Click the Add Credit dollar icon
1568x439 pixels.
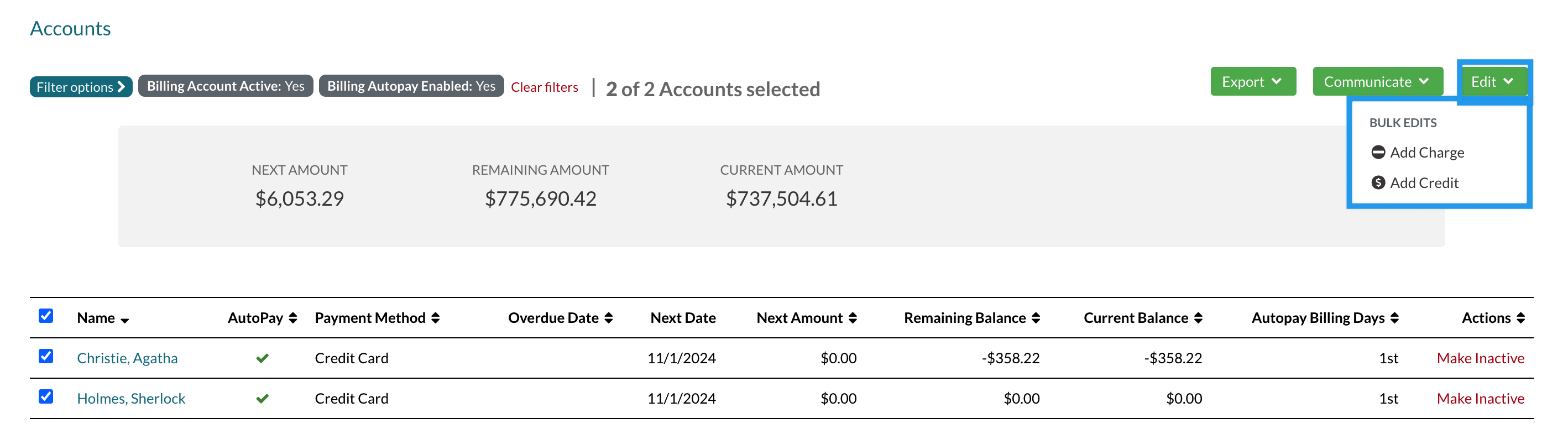(1377, 182)
